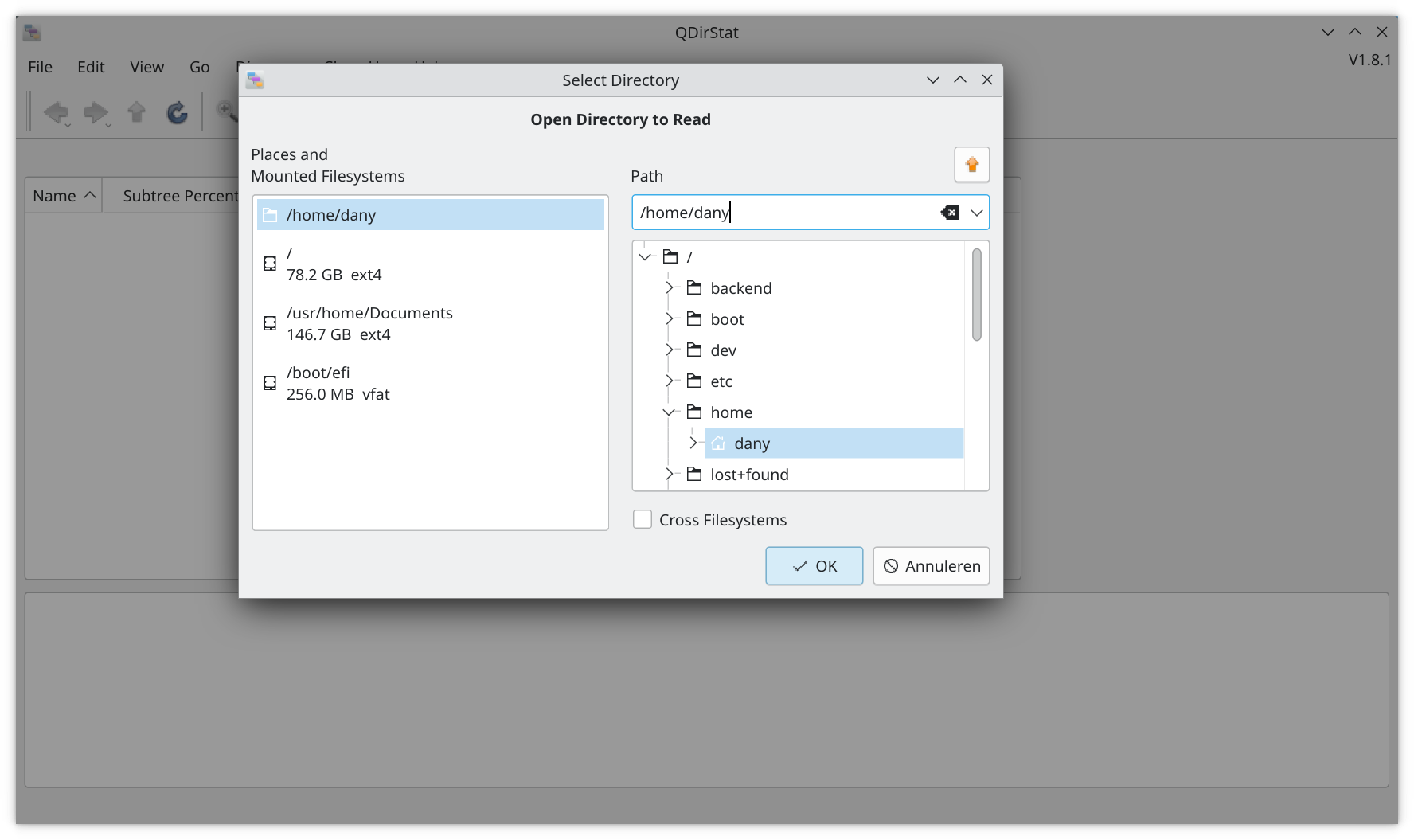Viewport: 1414px width, 840px height.
Task: Click the directory tree vertical scrollbar
Action: tap(977, 295)
